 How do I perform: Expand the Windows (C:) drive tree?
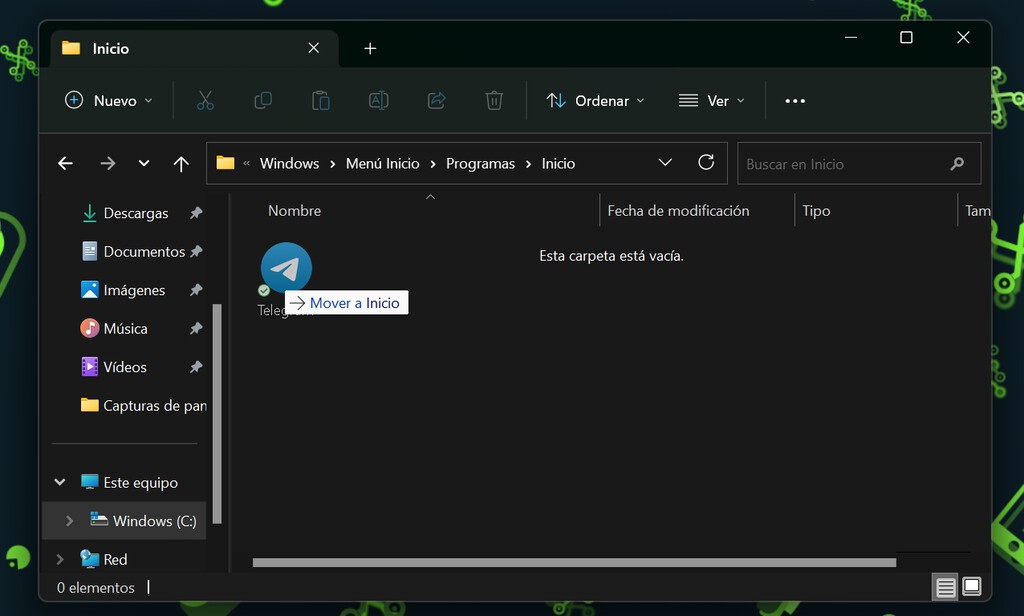(69, 521)
